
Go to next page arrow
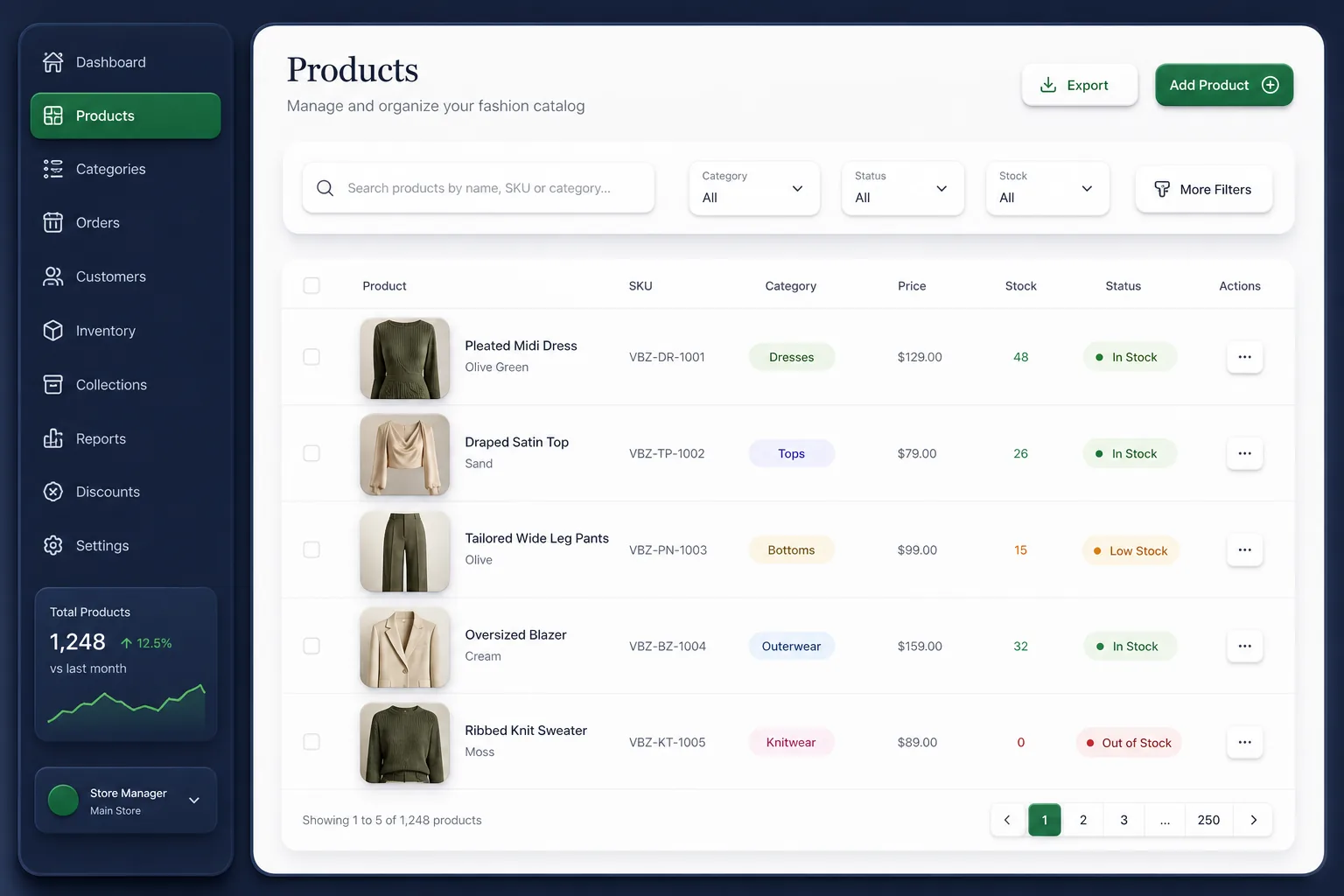(1253, 820)
